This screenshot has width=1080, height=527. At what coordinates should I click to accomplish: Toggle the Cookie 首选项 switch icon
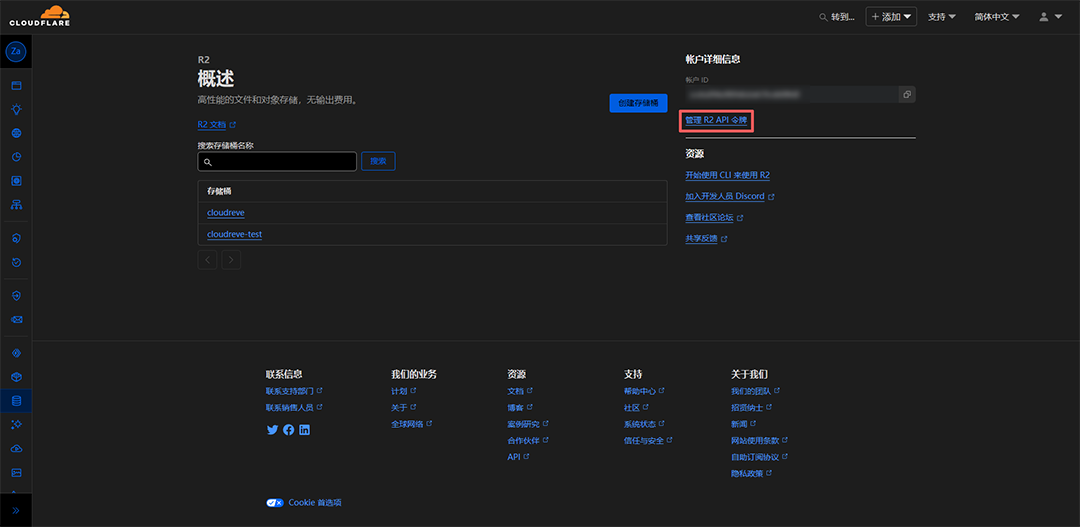coord(275,503)
